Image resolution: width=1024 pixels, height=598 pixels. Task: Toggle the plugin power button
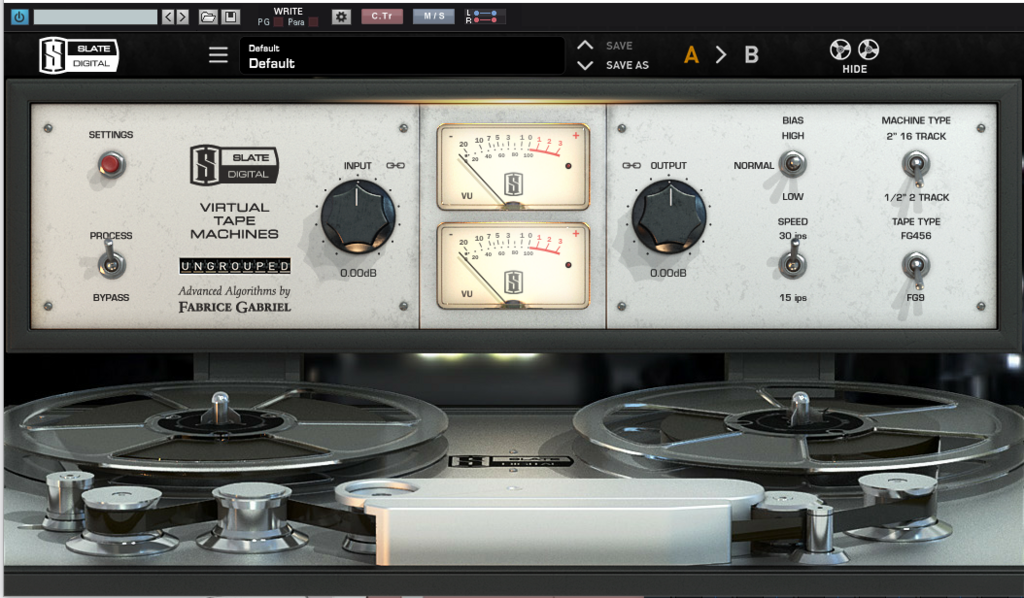(19, 17)
